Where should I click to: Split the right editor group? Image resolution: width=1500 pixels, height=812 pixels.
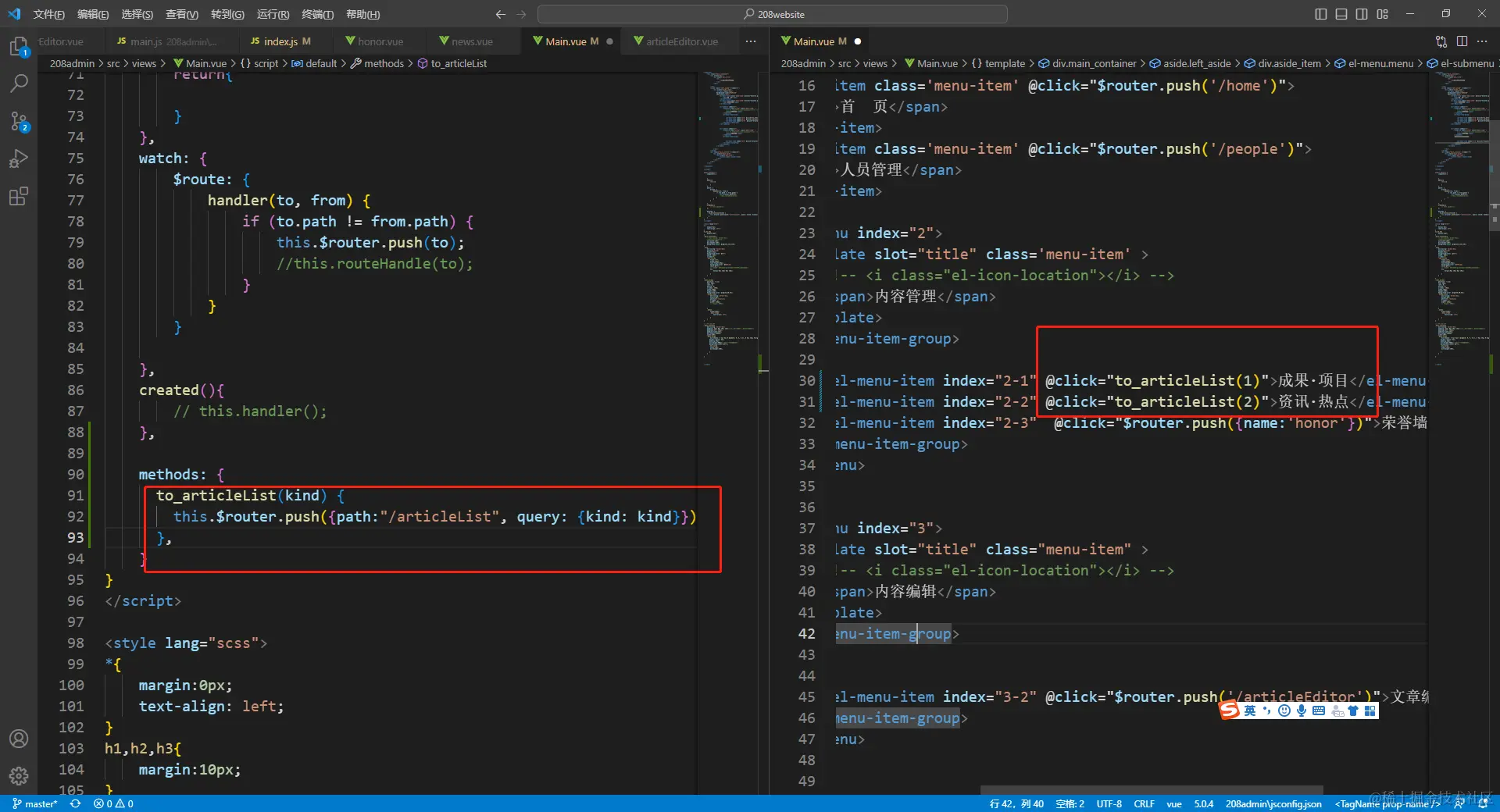click(x=1462, y=41)
